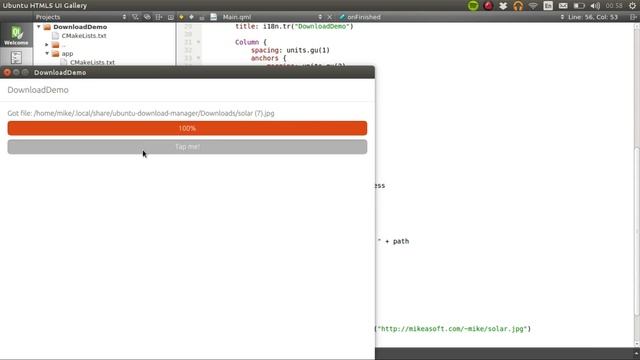Screen dimensions: 640x360
Task: Click the go forward navigation arrow
Action: click(x=191, y=17)
